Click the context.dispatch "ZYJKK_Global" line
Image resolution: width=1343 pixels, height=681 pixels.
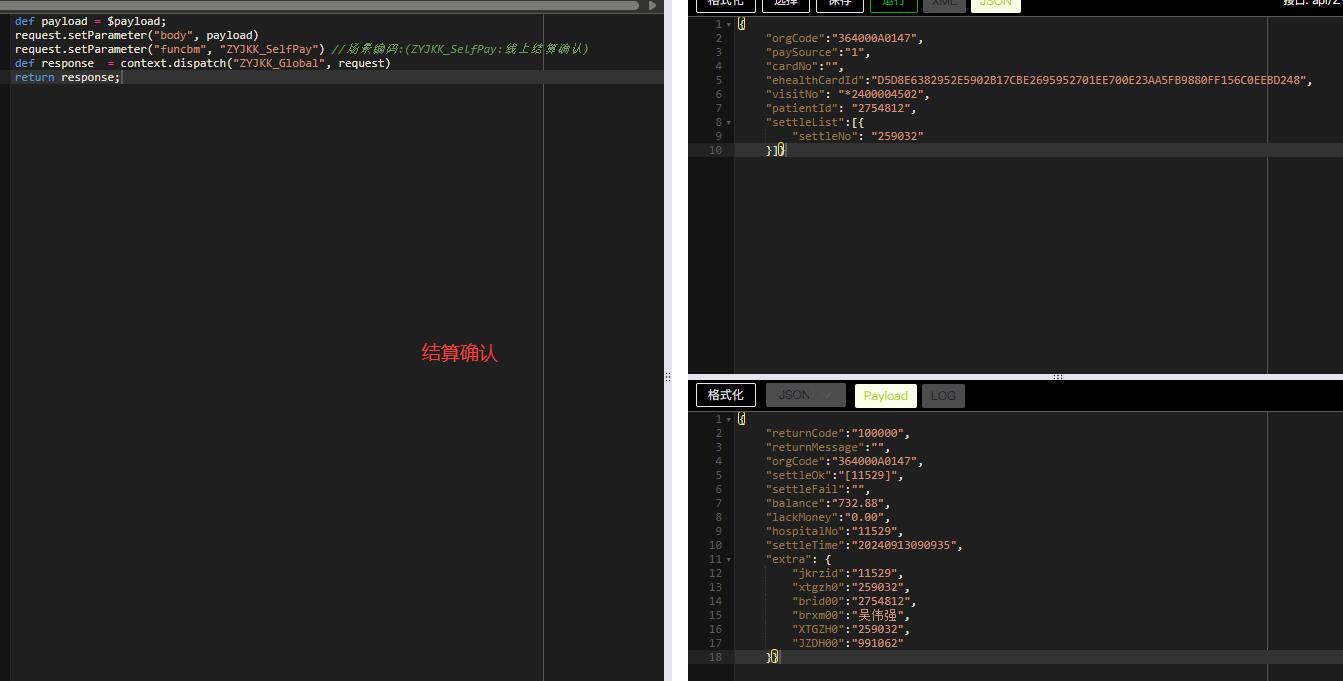pos(203,63)
